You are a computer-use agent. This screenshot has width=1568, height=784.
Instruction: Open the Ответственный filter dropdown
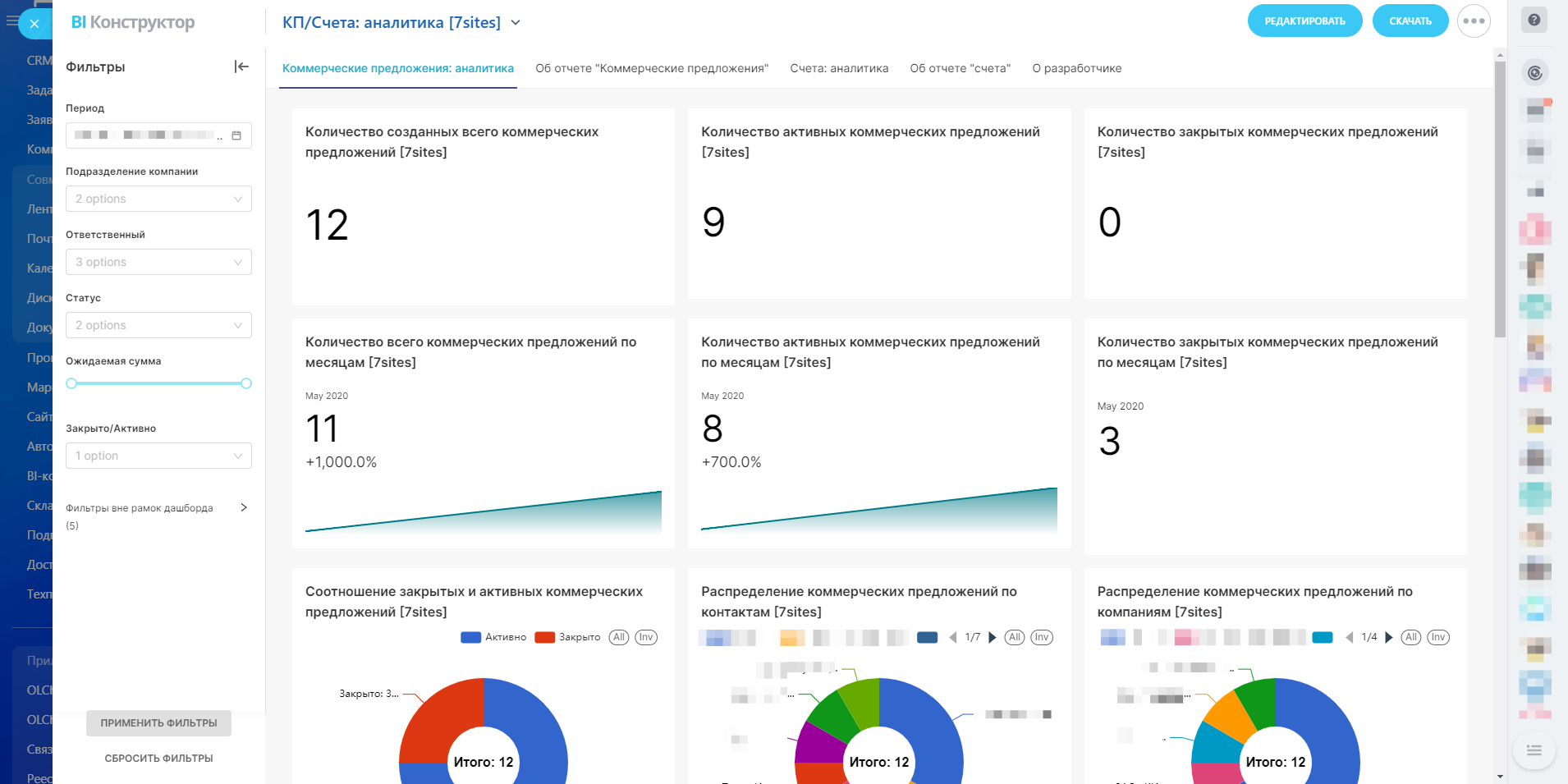click(158, 262)
